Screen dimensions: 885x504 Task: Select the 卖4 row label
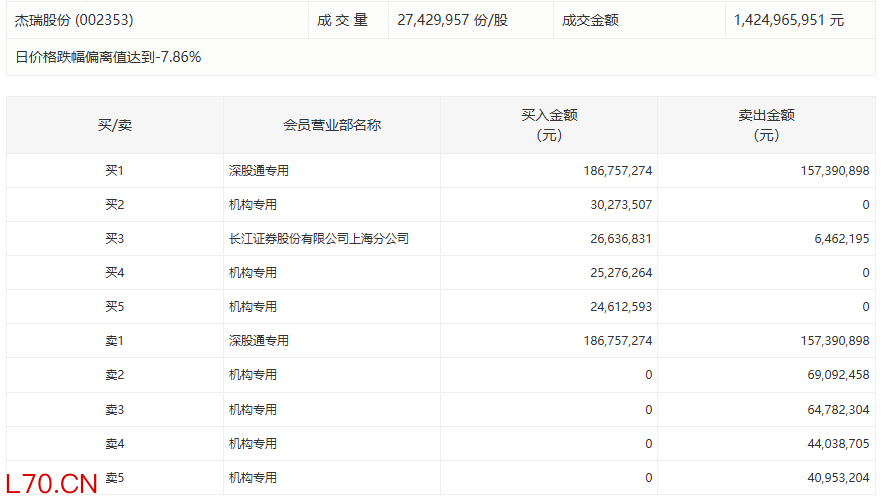click(x=114, y=443)
